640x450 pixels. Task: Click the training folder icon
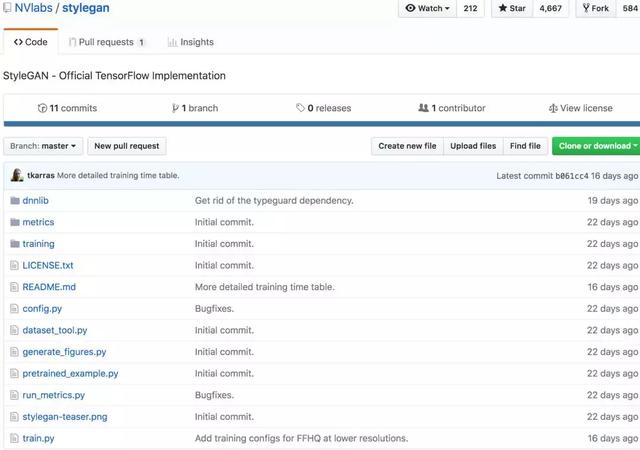pyautogui.click(x=15, y=244)
